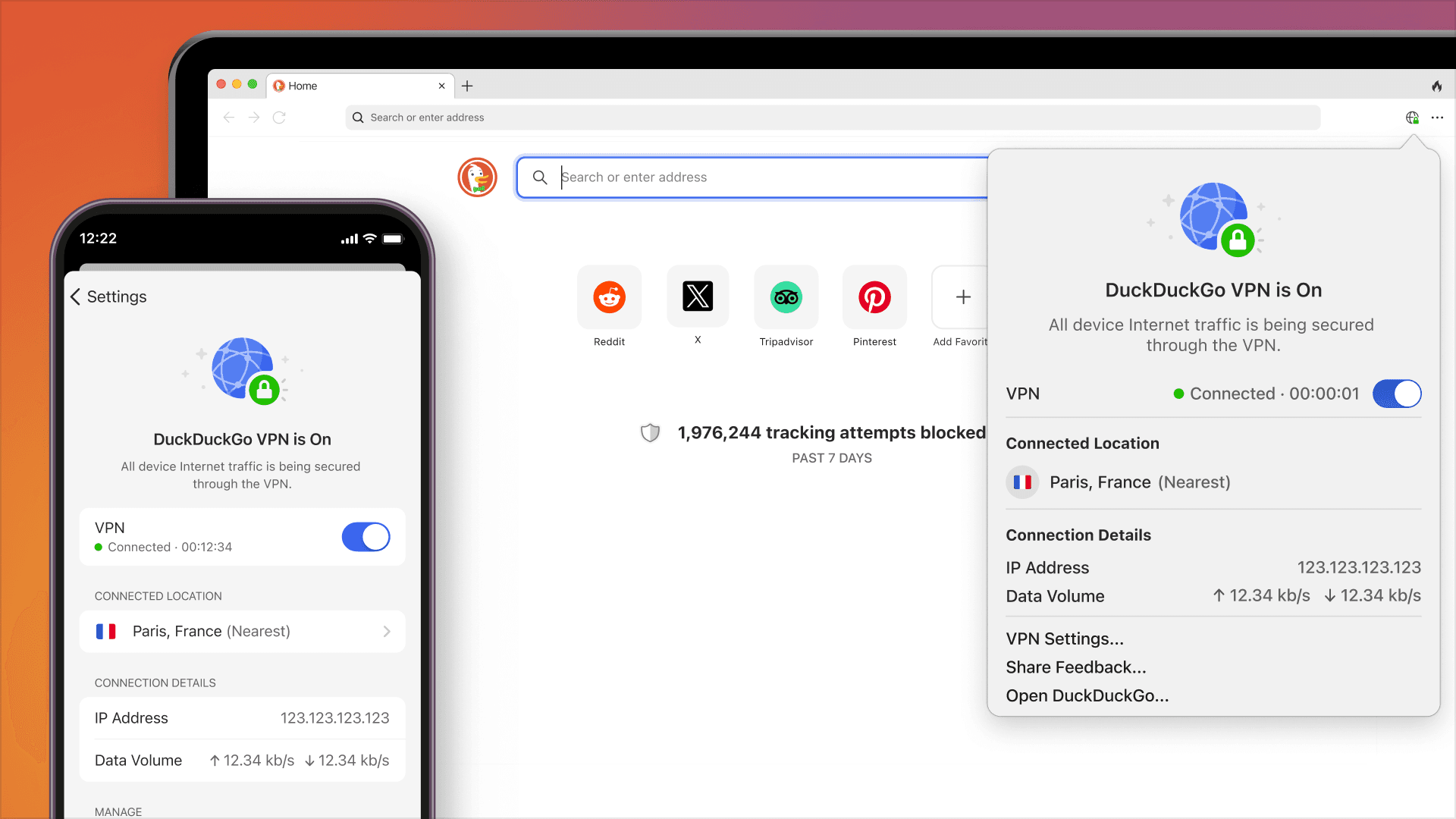Click the top address bar field
Image resolution: width=1456 pixels, height=819 pixels.
click(x=833, y=118)
